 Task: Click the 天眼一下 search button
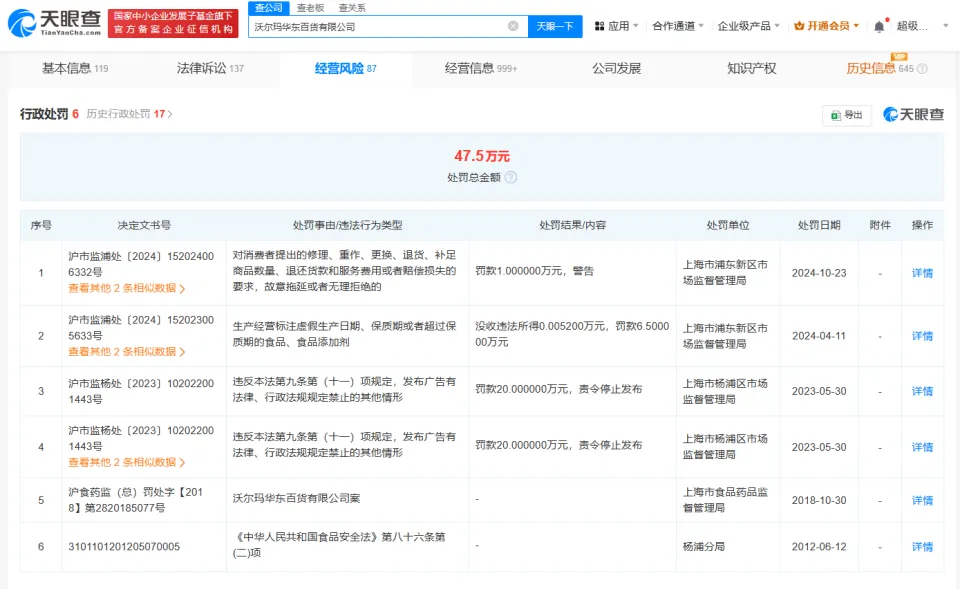(556, 26)
